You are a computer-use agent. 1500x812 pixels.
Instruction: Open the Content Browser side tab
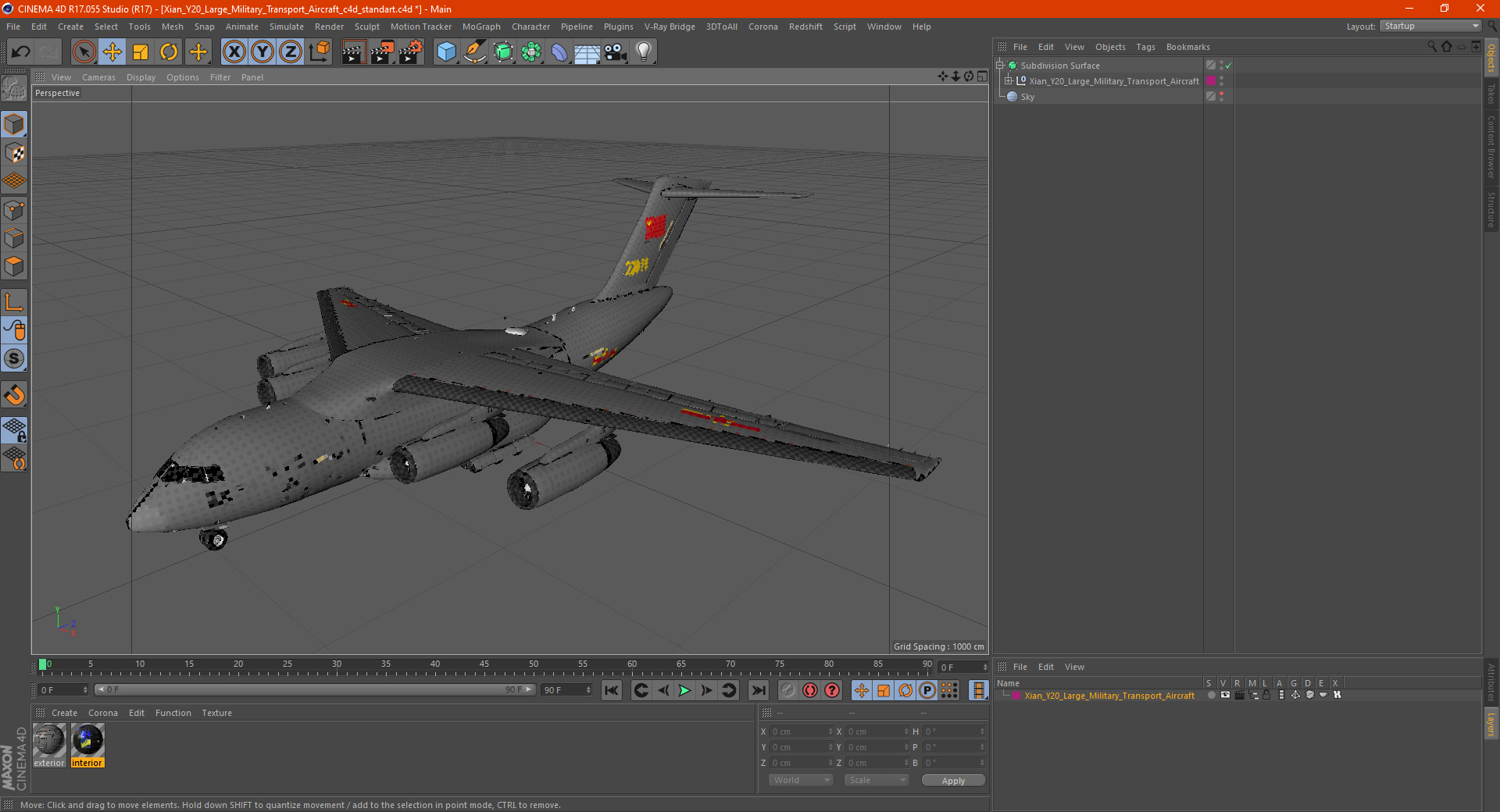[x=1491, y=147]
